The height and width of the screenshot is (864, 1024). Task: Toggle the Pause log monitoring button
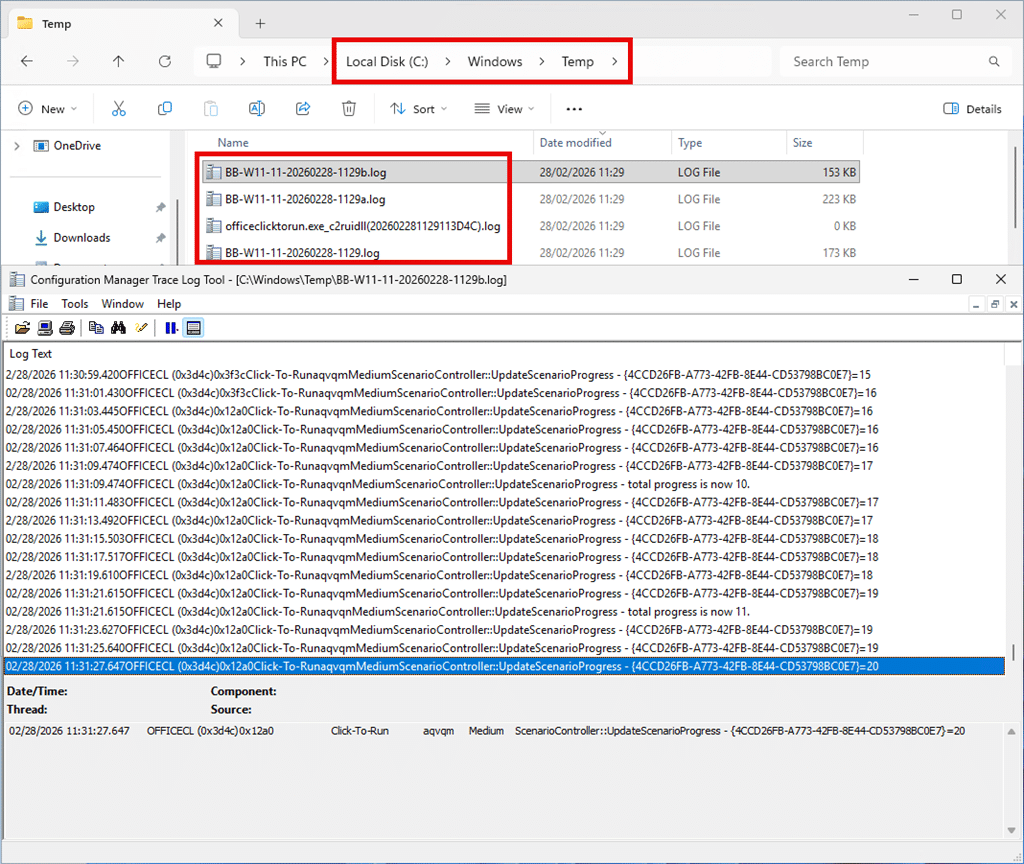[171, 327]
